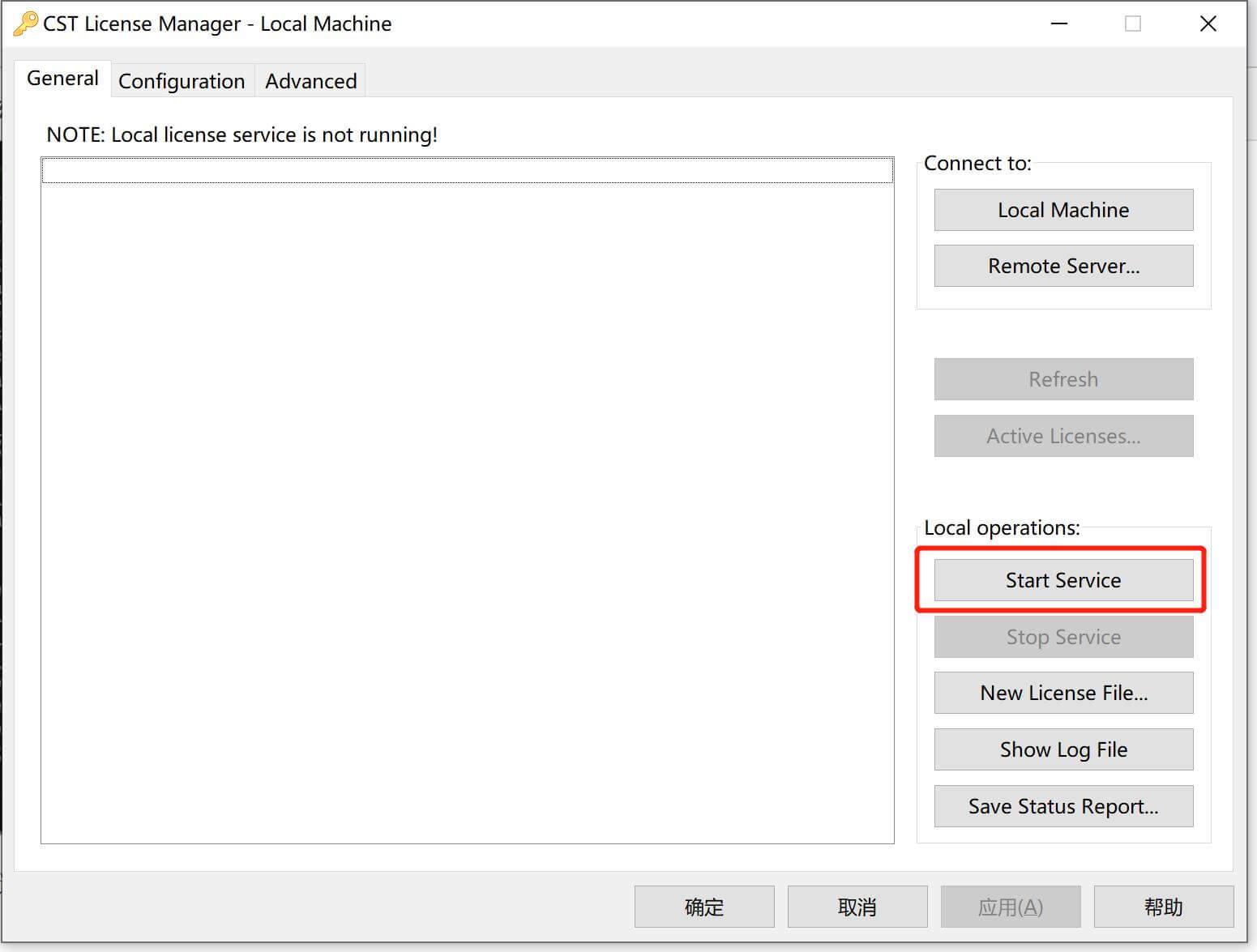The height and width of the screenshot is (952, 1257).
Task: Select the empty first row in license list
Action: (467, 171)
